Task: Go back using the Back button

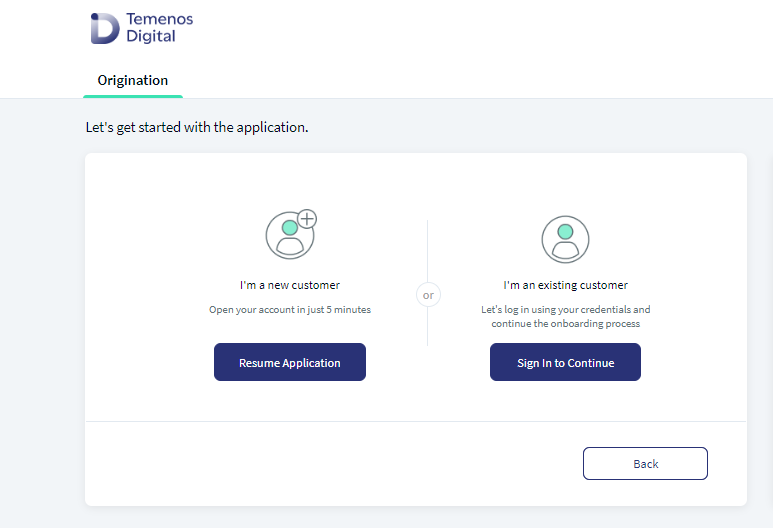Action: click(x=645, y=463)
